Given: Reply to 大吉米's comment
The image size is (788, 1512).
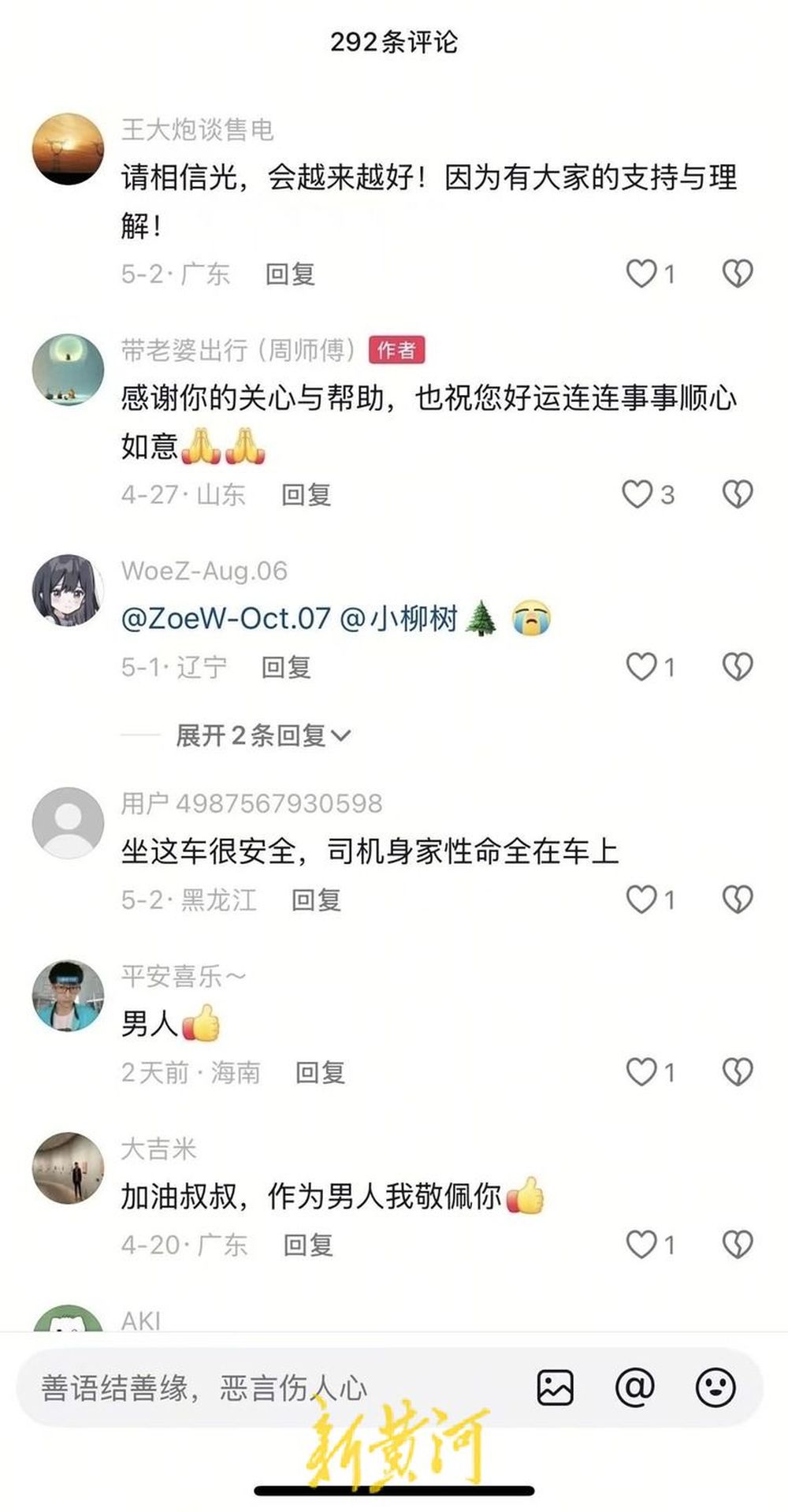Looking at the screenshot, I should (308, 1246).
